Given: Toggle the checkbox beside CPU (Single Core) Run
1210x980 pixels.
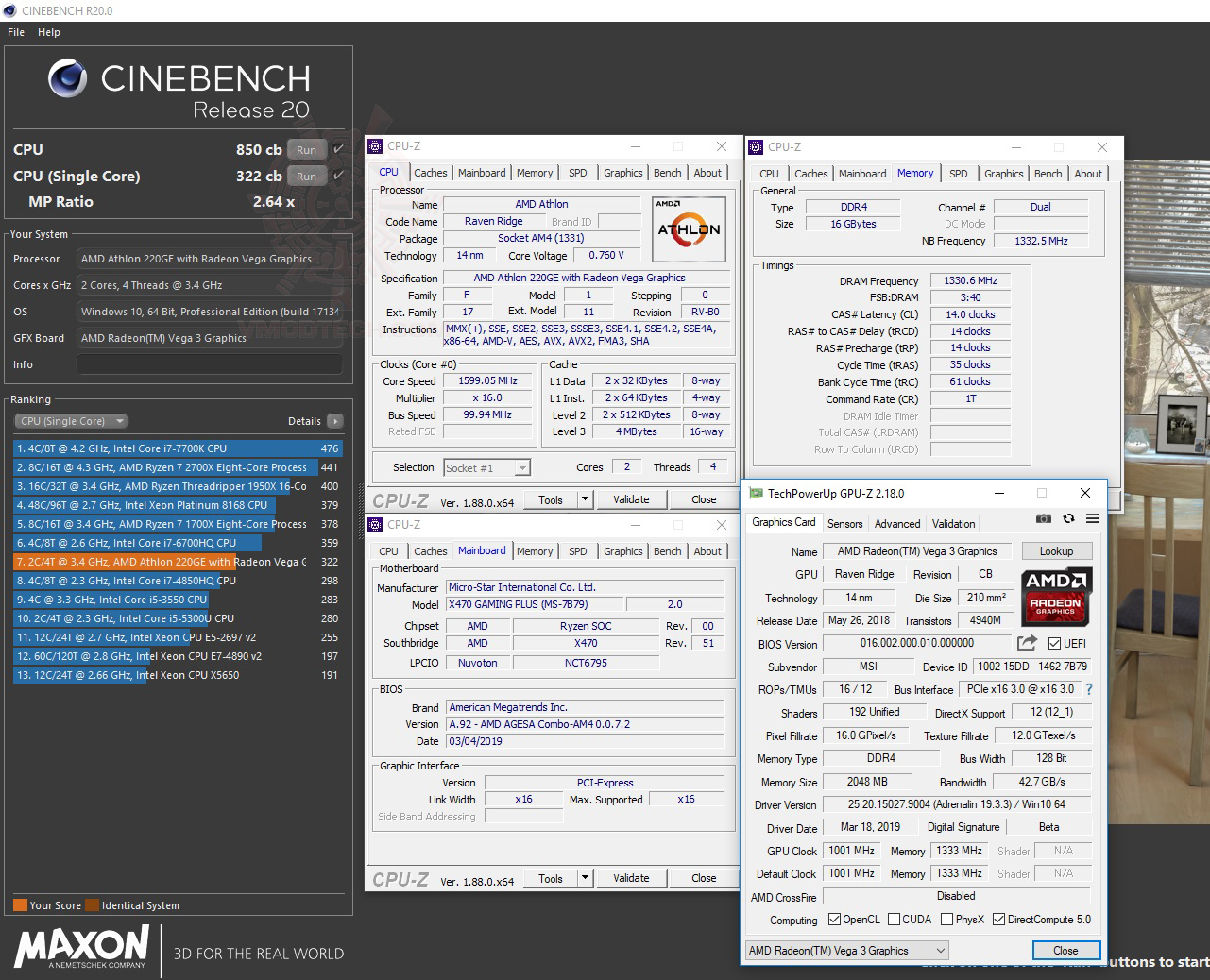Looking at the screenshot, I should click(x=339, y=176).
